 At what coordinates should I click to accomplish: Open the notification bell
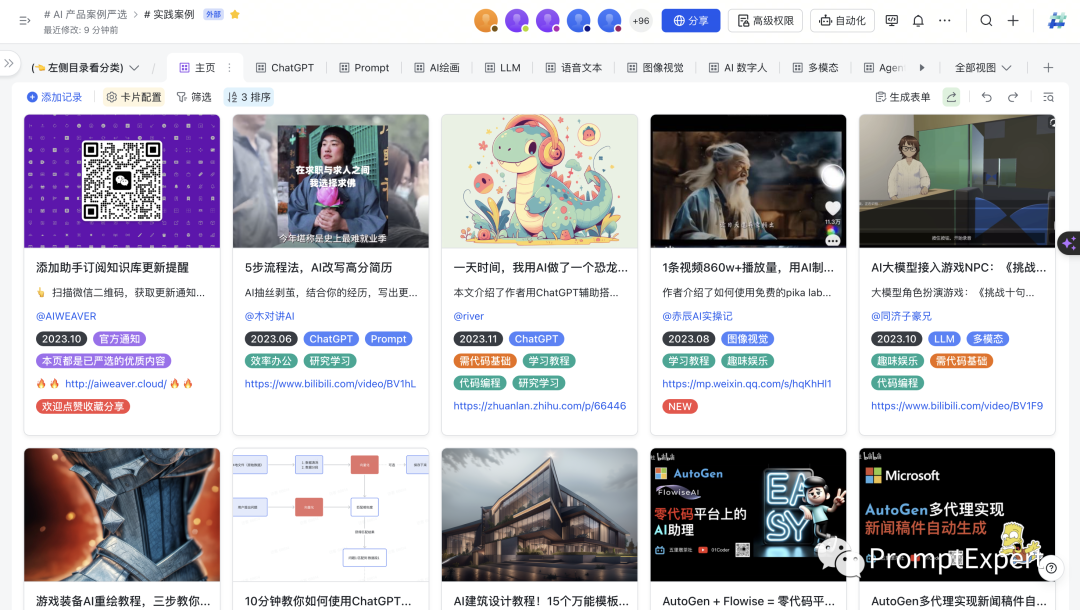coord(918,21)
